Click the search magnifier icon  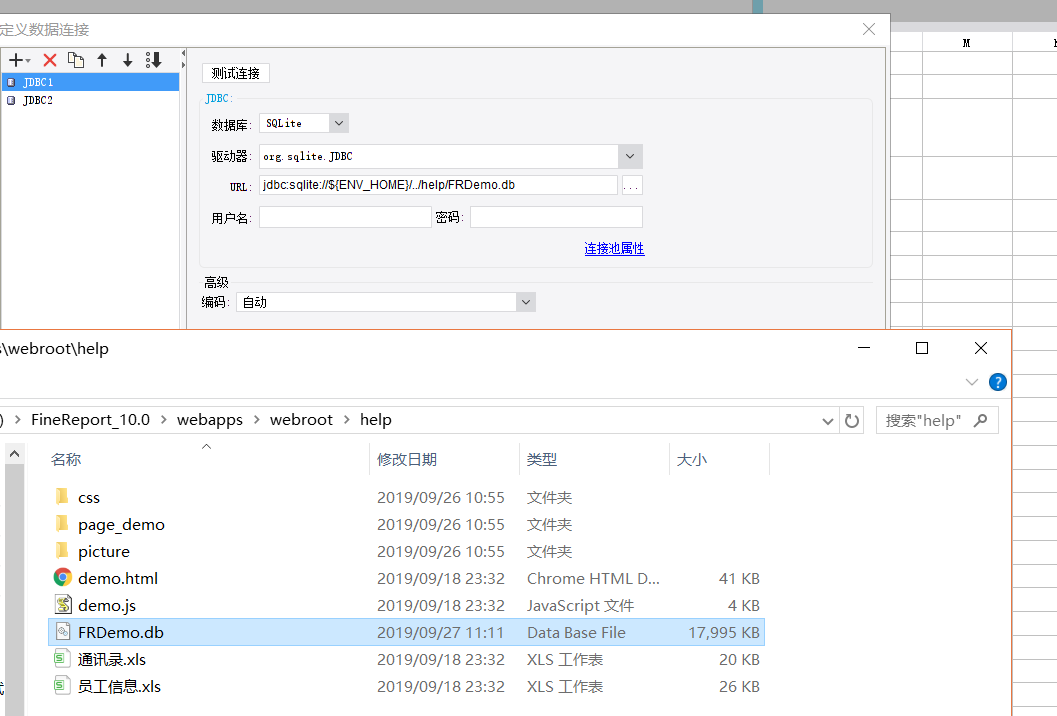981,421
